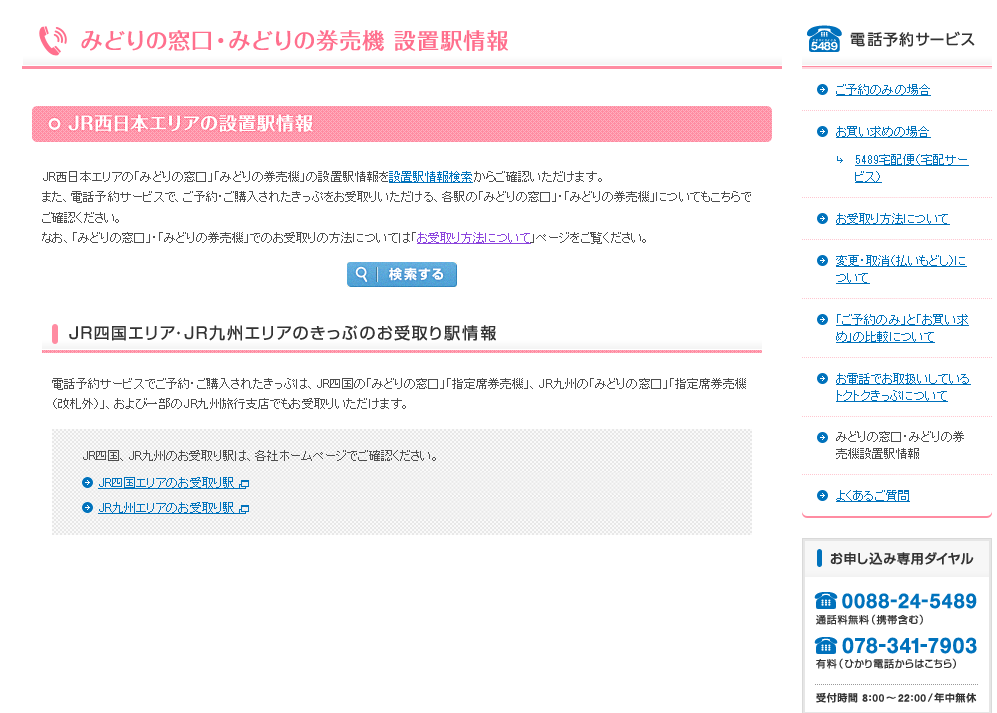
Task: Open お受取り方法について link in the paragraph
Action: [x=474, y=238]
